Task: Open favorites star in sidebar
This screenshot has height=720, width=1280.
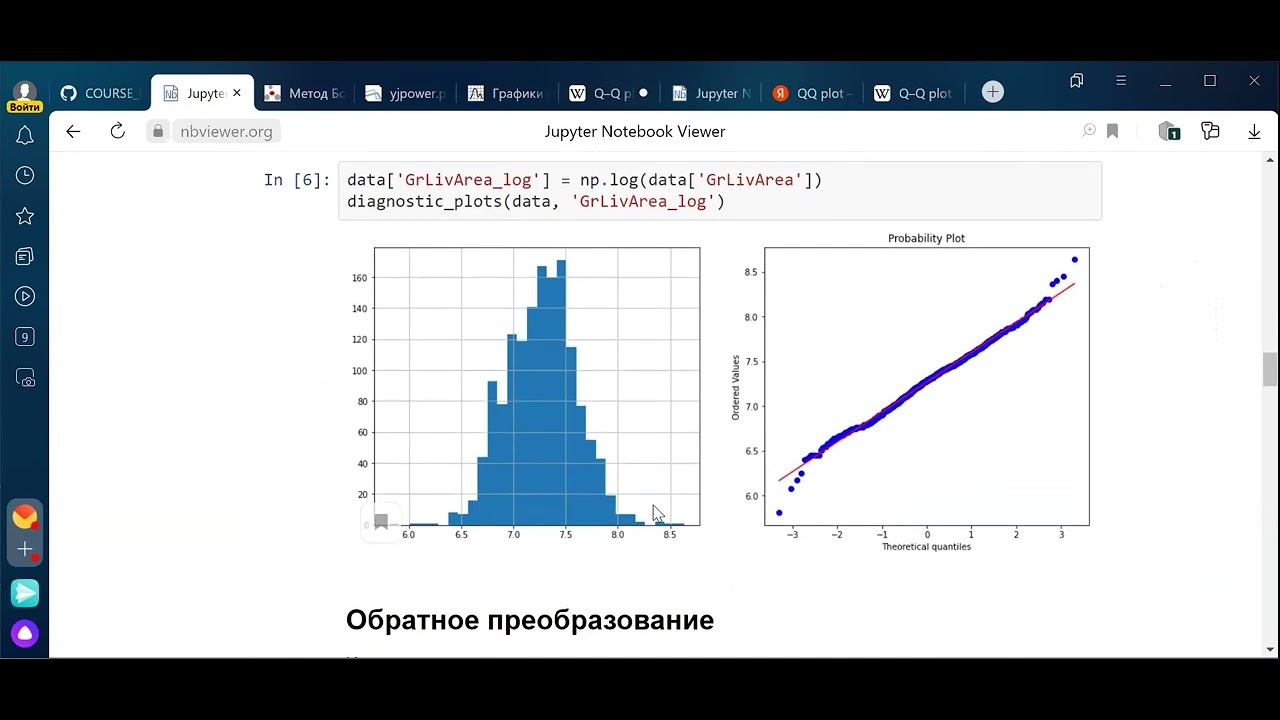Action: 25,216
